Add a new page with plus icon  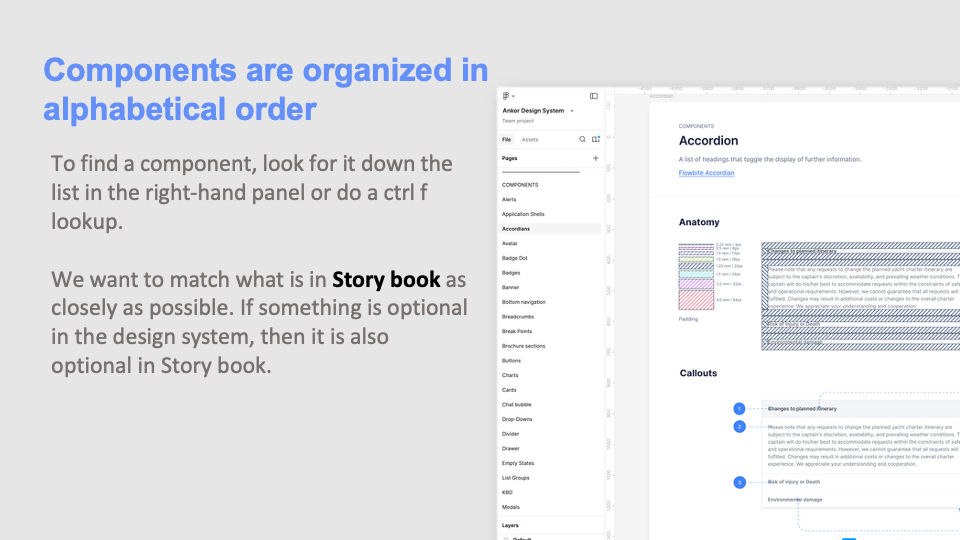(x=596, y=158)
